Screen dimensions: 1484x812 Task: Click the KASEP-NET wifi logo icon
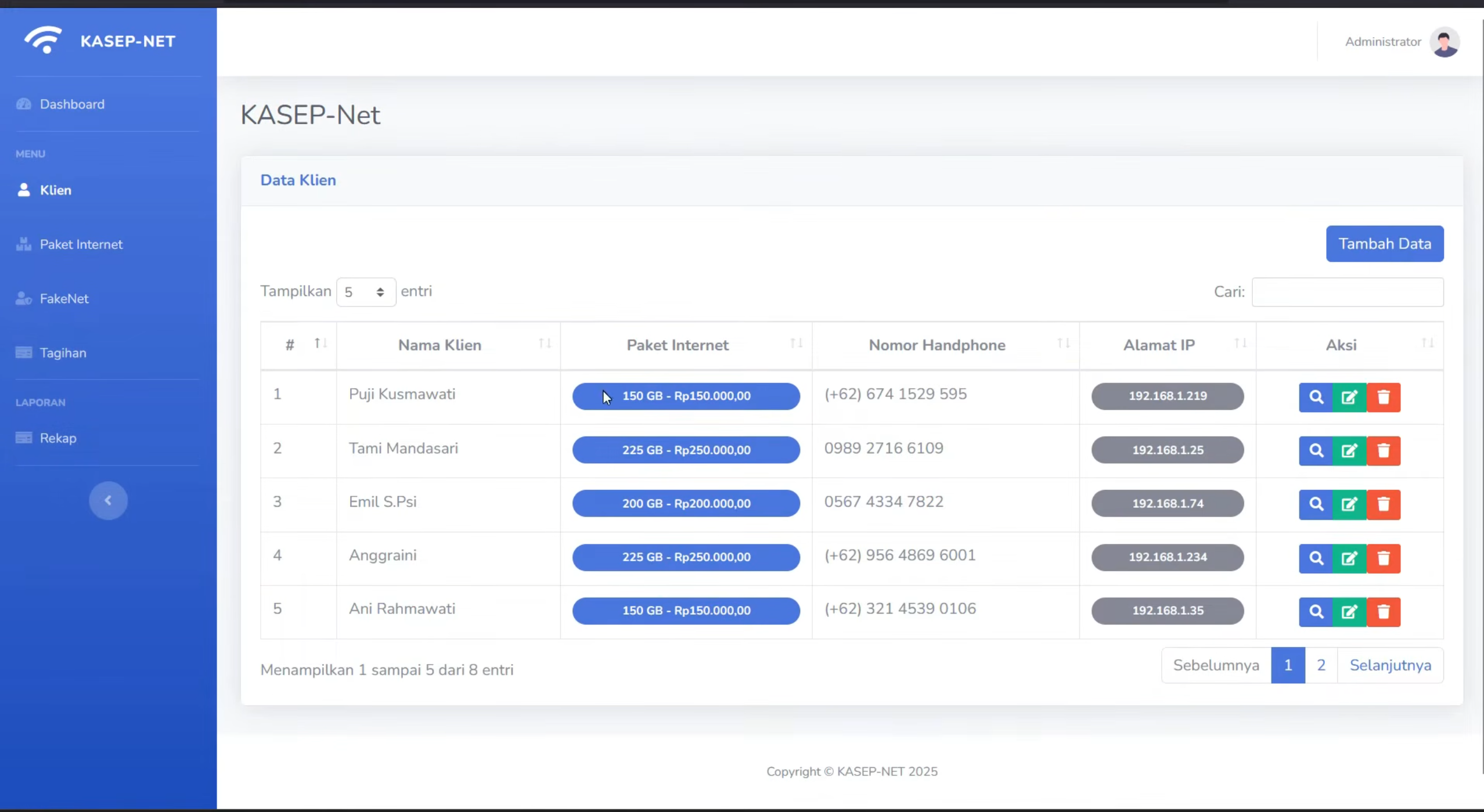pos(43,40)
